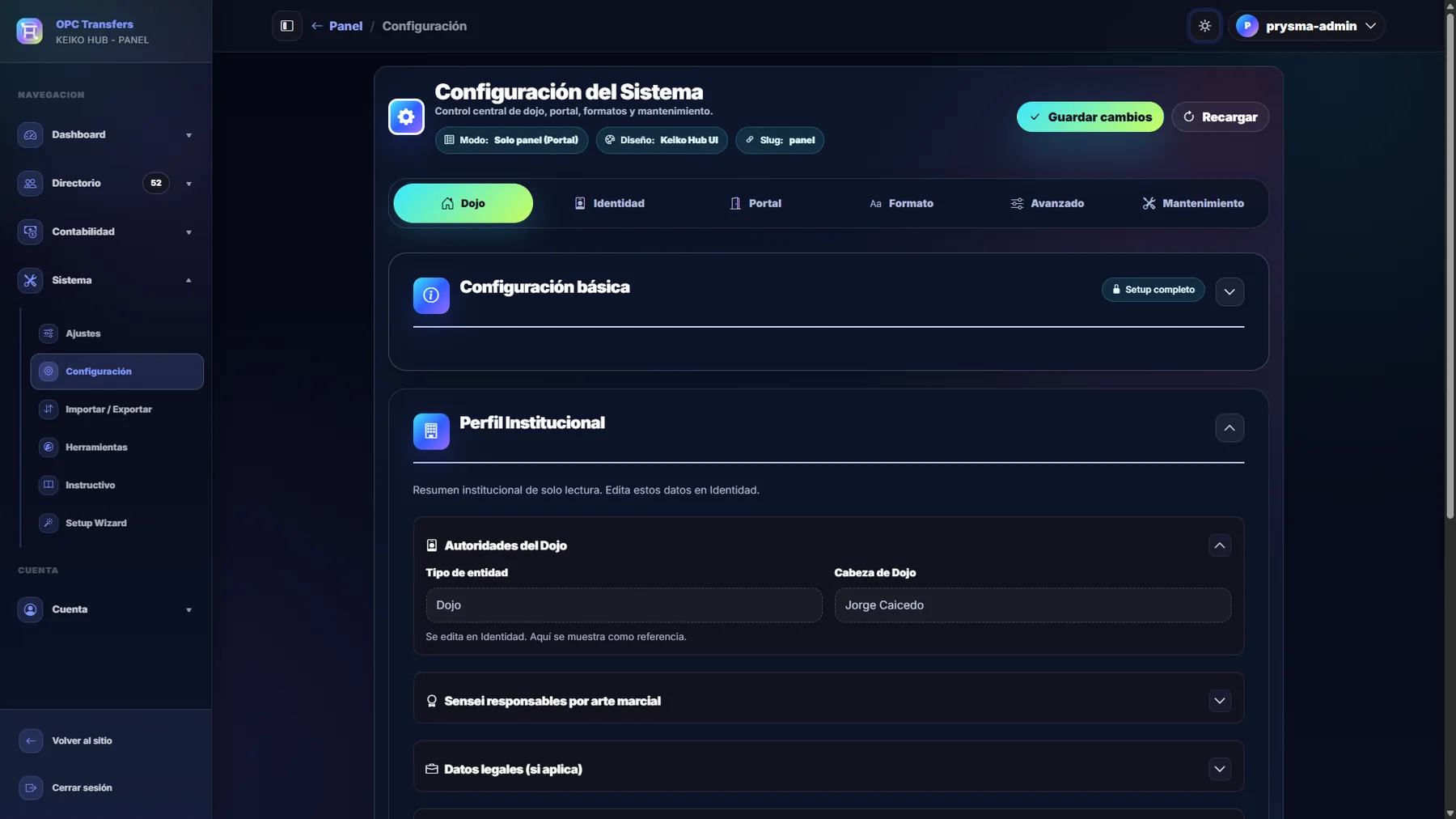
Task: Click the Configuración breadcrumb text
Action: [x=424, y=26]
